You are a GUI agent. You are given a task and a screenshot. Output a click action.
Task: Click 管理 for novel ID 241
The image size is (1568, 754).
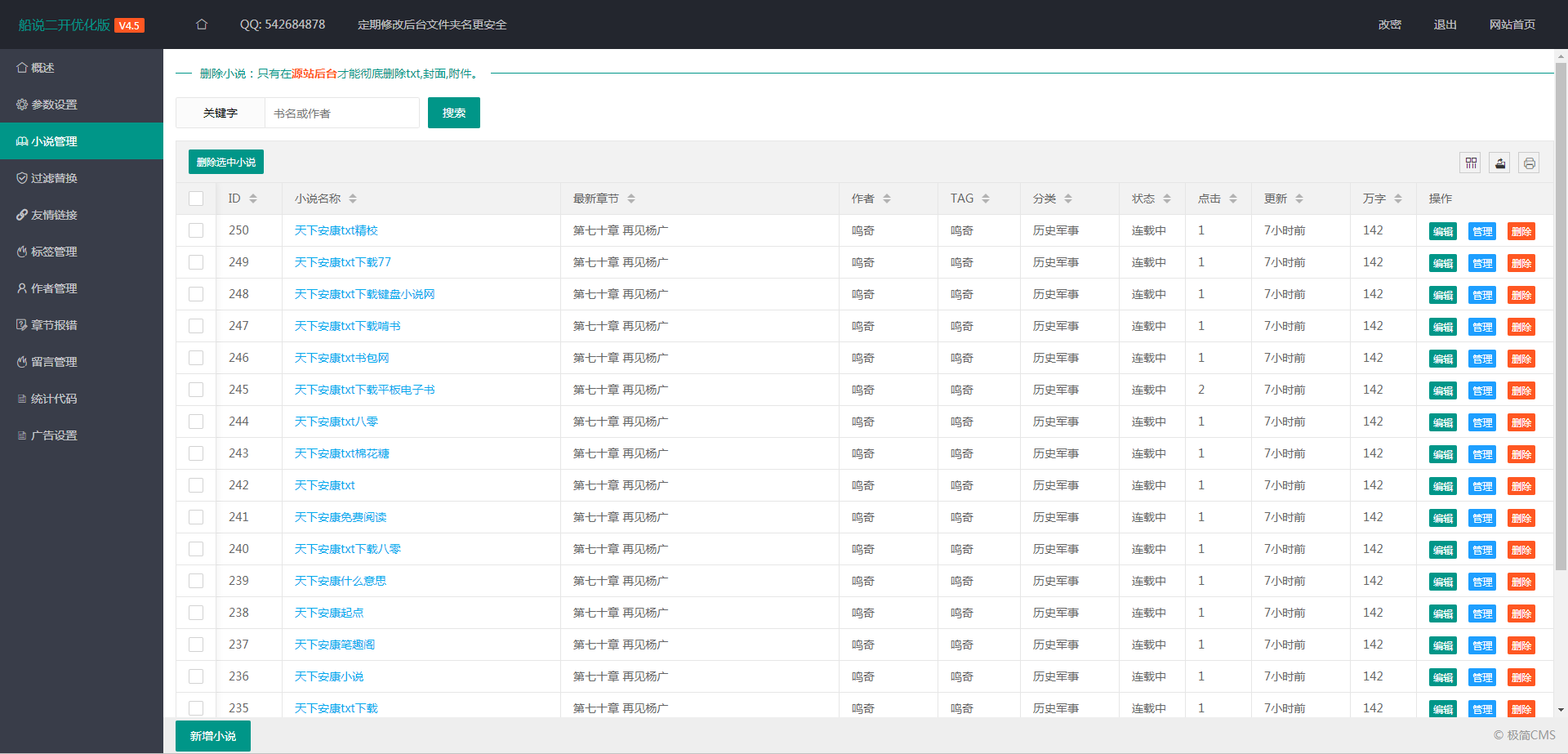click(1482, 518)
